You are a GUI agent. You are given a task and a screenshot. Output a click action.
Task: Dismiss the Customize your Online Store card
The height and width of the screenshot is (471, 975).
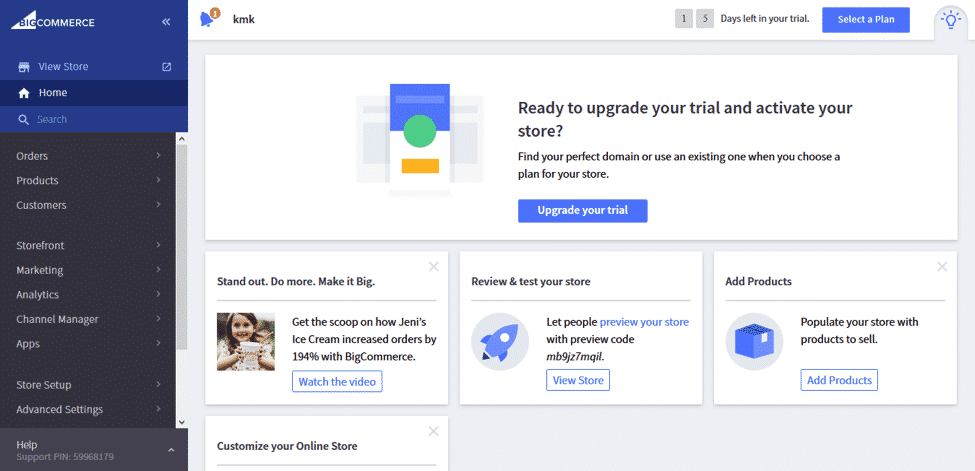433,431
